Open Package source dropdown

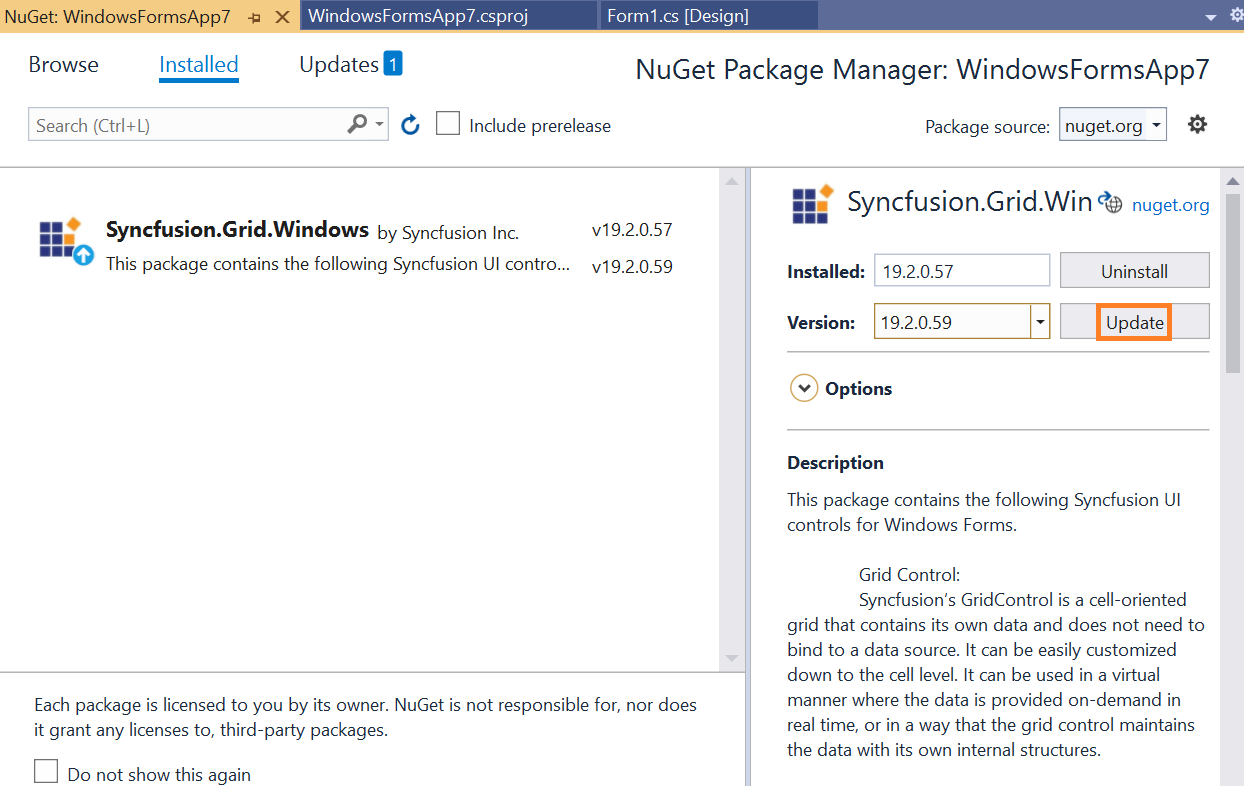click(1113, 125)
